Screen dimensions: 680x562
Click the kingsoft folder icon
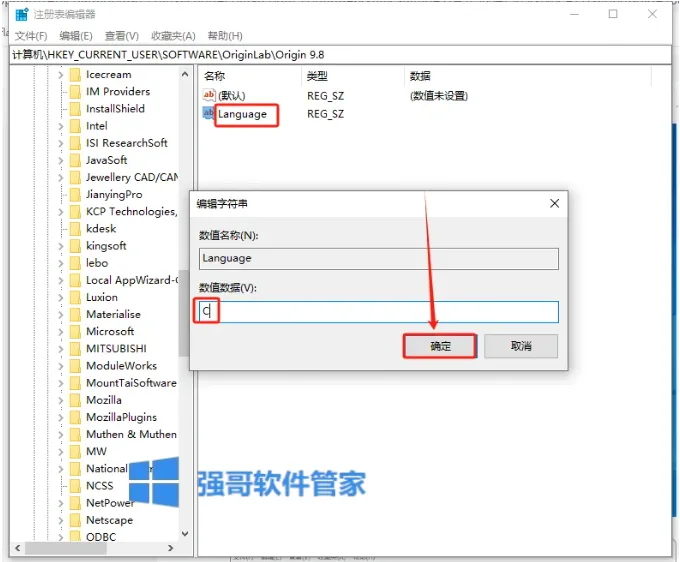pos(75,246)
